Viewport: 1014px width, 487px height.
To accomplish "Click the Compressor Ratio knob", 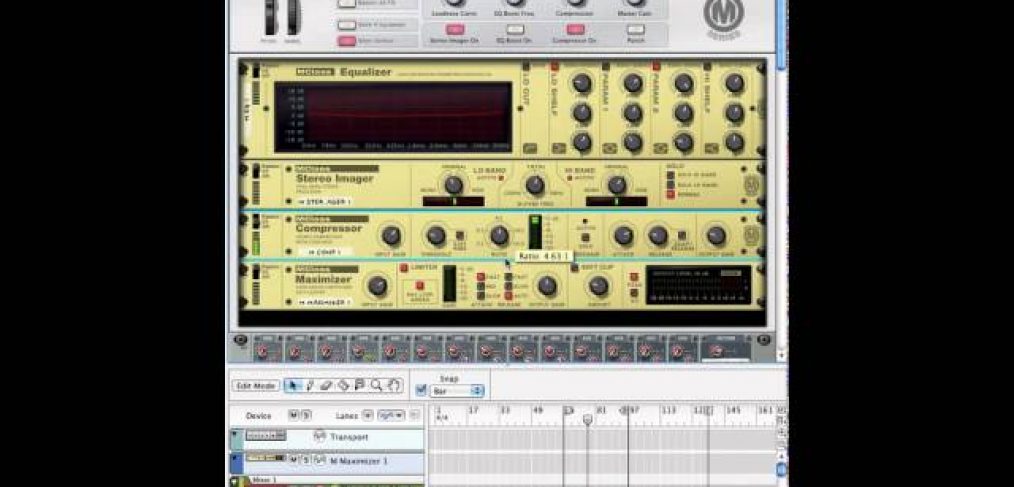I will pyautogui.click(x=499, y=235).
